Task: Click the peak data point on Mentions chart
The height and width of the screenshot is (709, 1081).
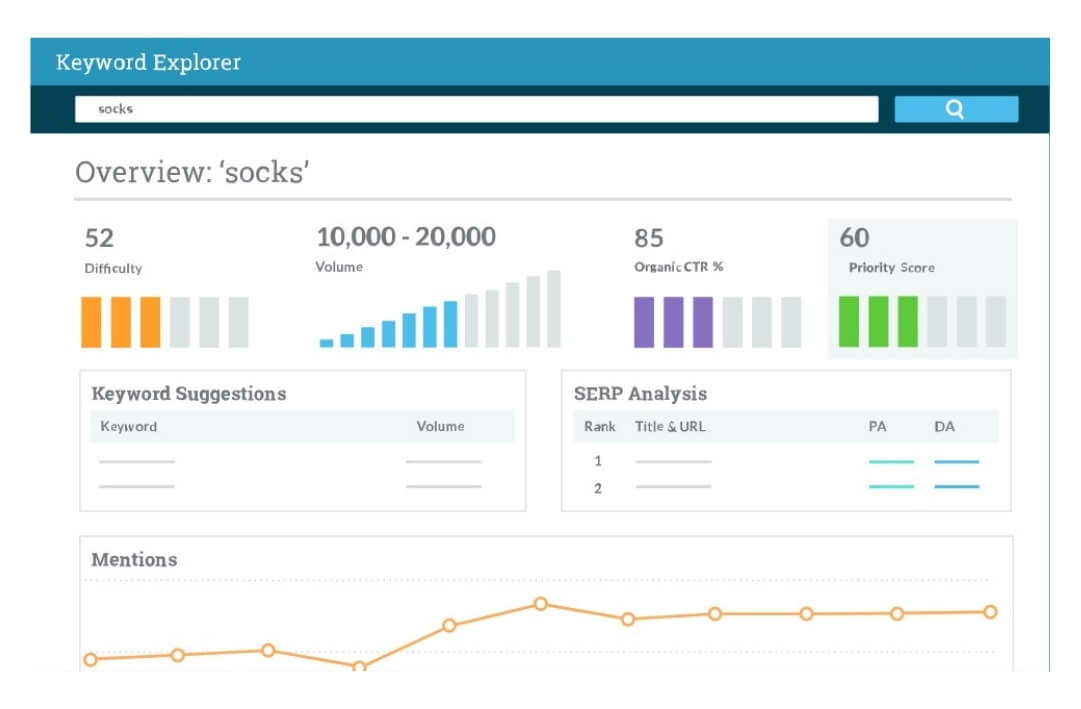Action: 541,604
